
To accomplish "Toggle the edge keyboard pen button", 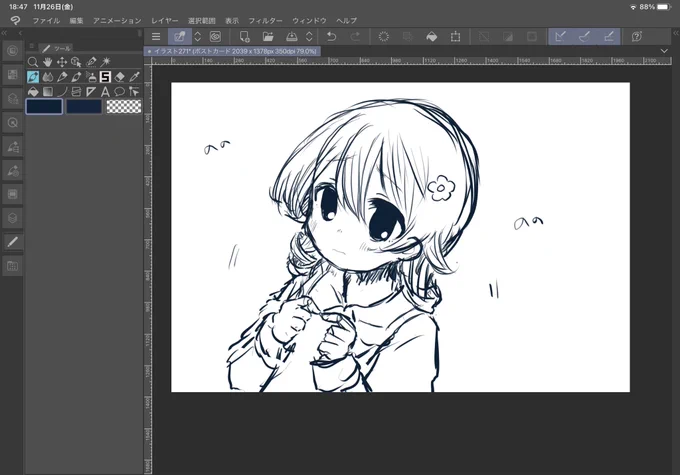I will click(x=180, y=36).
